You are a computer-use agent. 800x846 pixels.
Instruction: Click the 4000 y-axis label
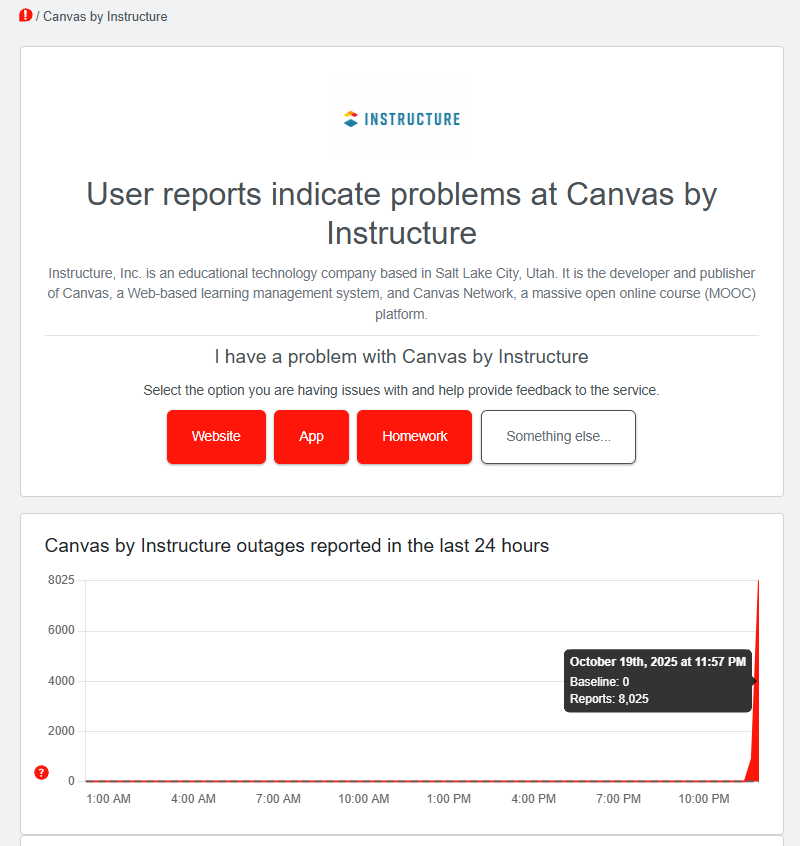pyautogui.click(x=61, y=681)
